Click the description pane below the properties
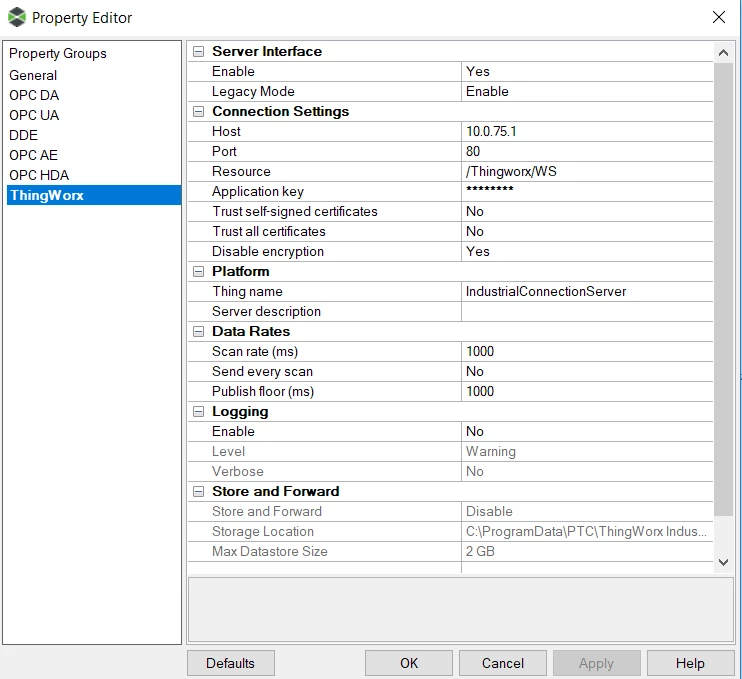Image resolution: width=742 pixels, height=679 pixels. pyautogui.click(x=461, y=609)
